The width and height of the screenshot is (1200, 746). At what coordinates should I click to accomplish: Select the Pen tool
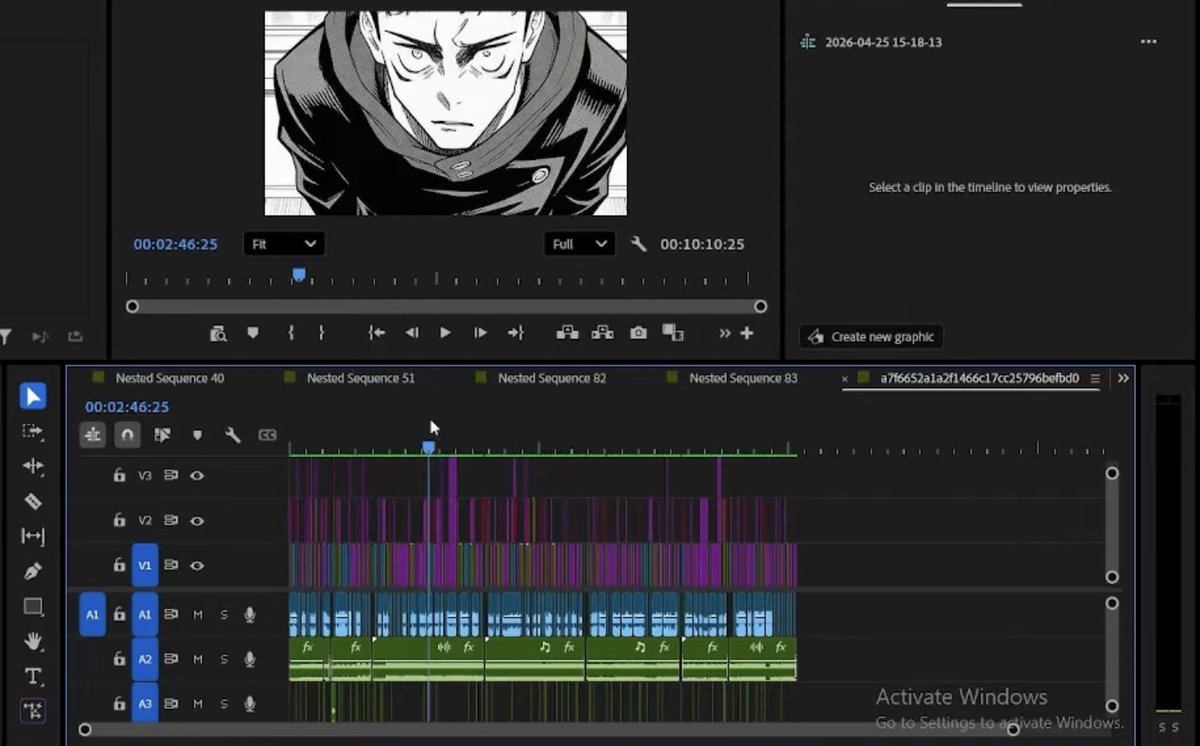coord(33,572)
